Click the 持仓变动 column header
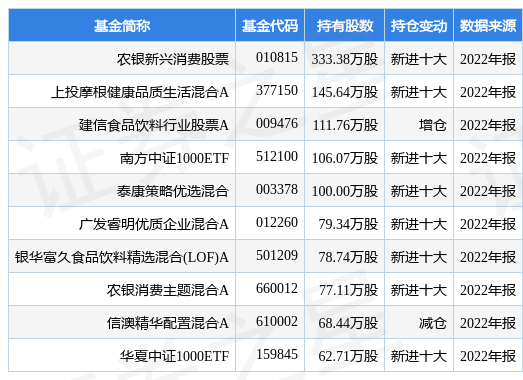This screenshot has width=523, height=380. point(419,26)
